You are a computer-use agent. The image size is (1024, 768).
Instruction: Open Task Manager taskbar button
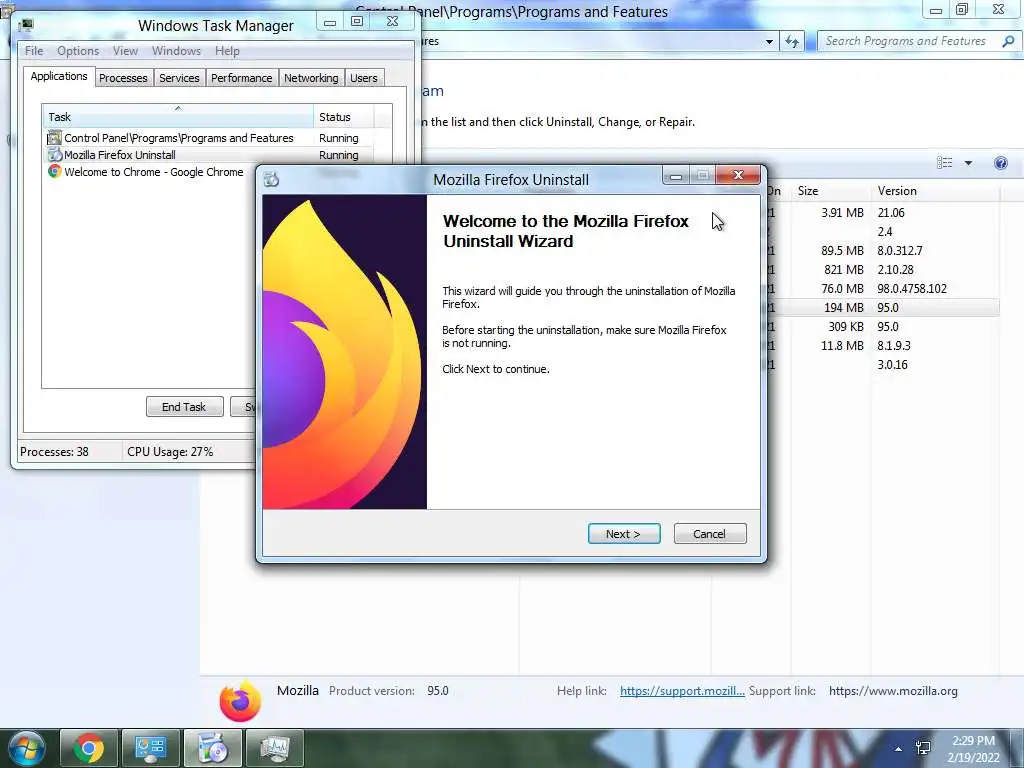click(274, 748)
